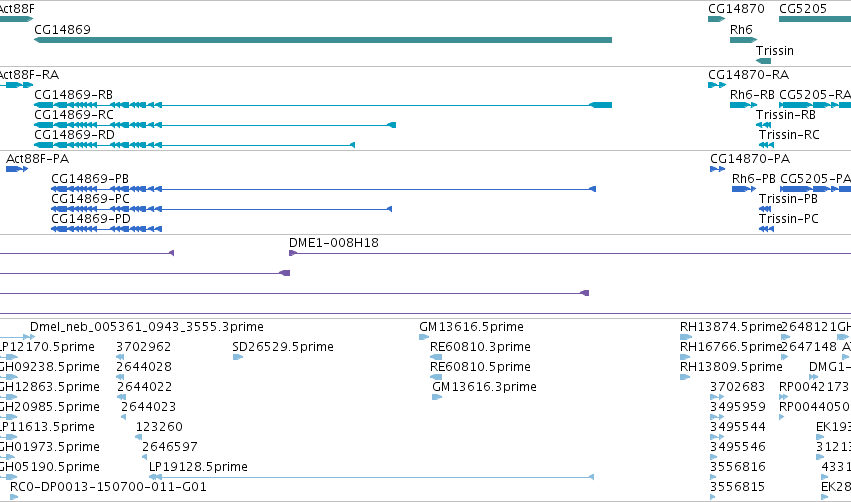The image size is (851, 502).
Task: Select the CG14869-RB transcript line
Action: point(323,105)
